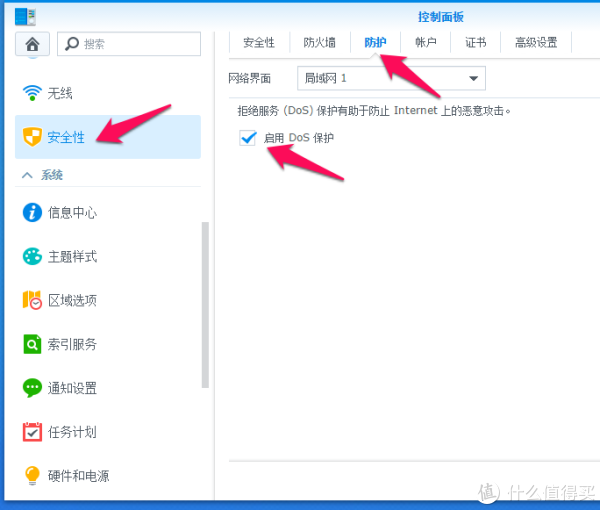Open 信息中心 info icon
This screenshot has width=600, height=510.
32,212
